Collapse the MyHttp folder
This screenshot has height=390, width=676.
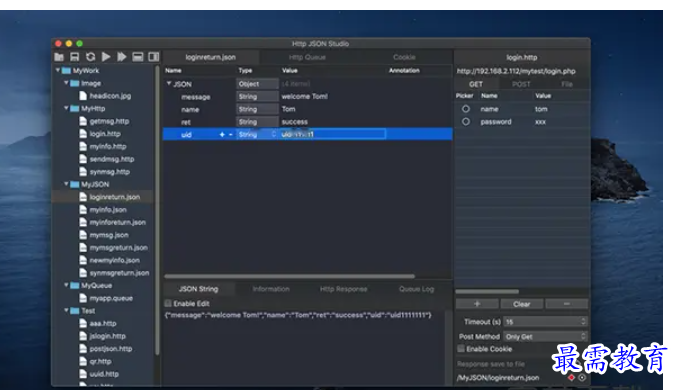click(x=66, y=108)
